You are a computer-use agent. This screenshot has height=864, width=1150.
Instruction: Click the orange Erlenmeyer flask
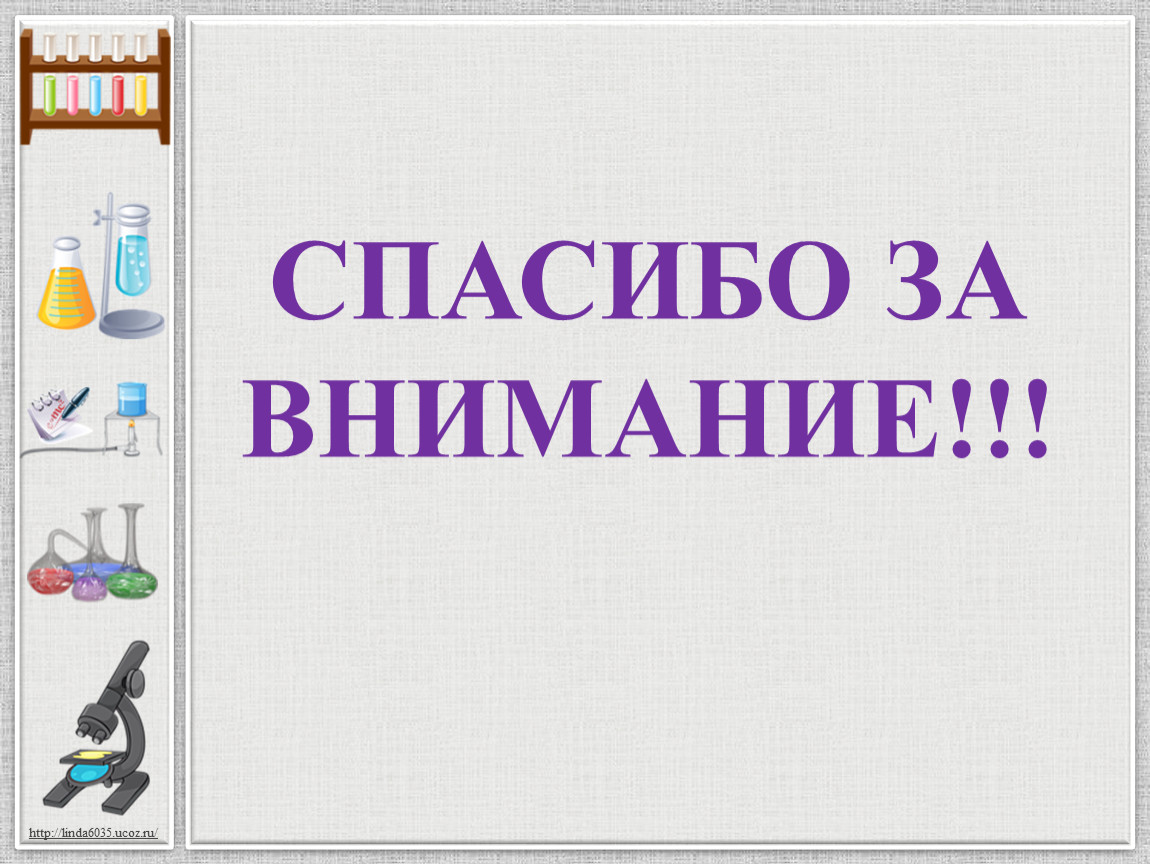(65, 290)
